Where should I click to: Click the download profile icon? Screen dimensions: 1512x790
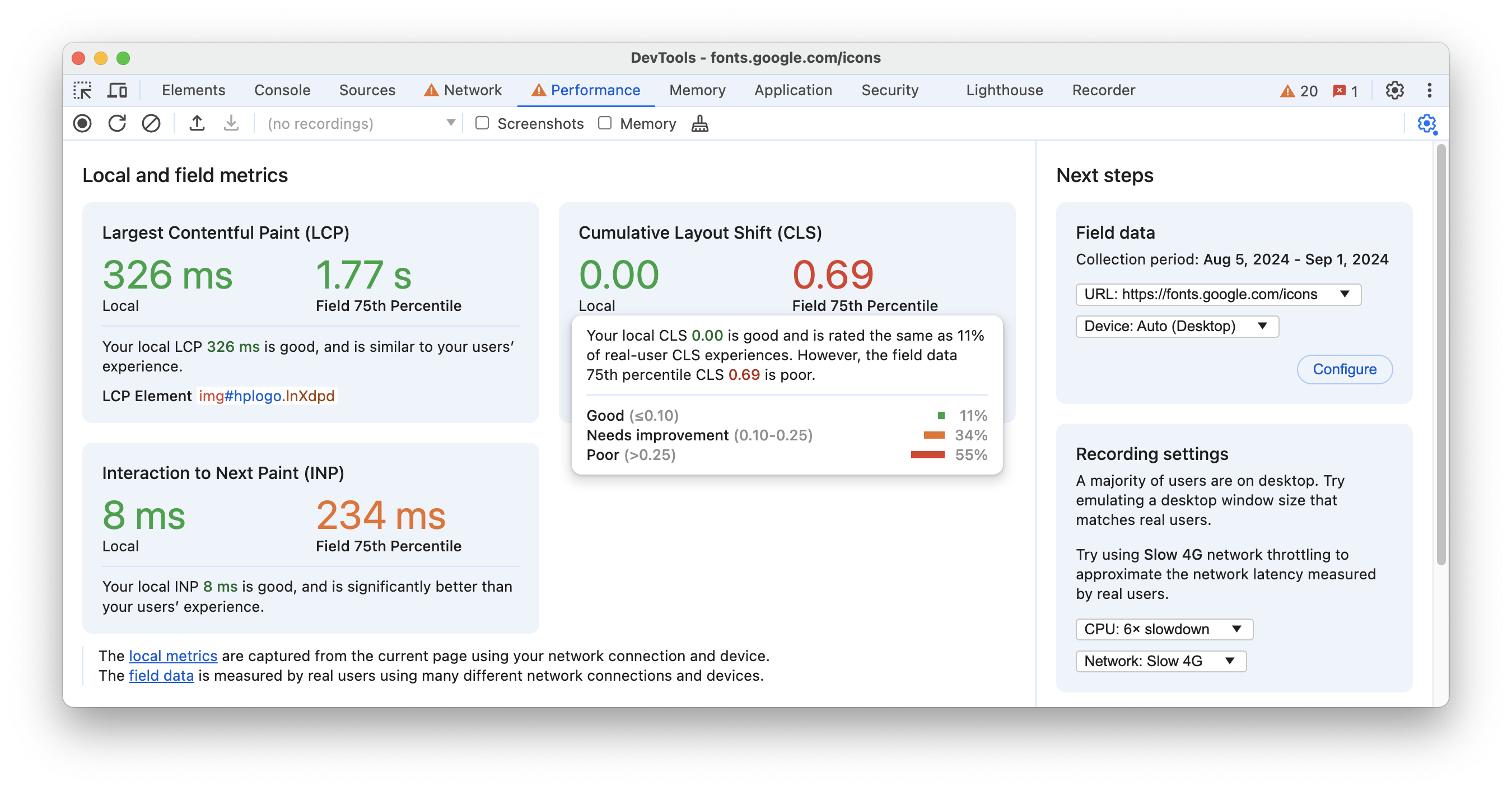[231, 123]
